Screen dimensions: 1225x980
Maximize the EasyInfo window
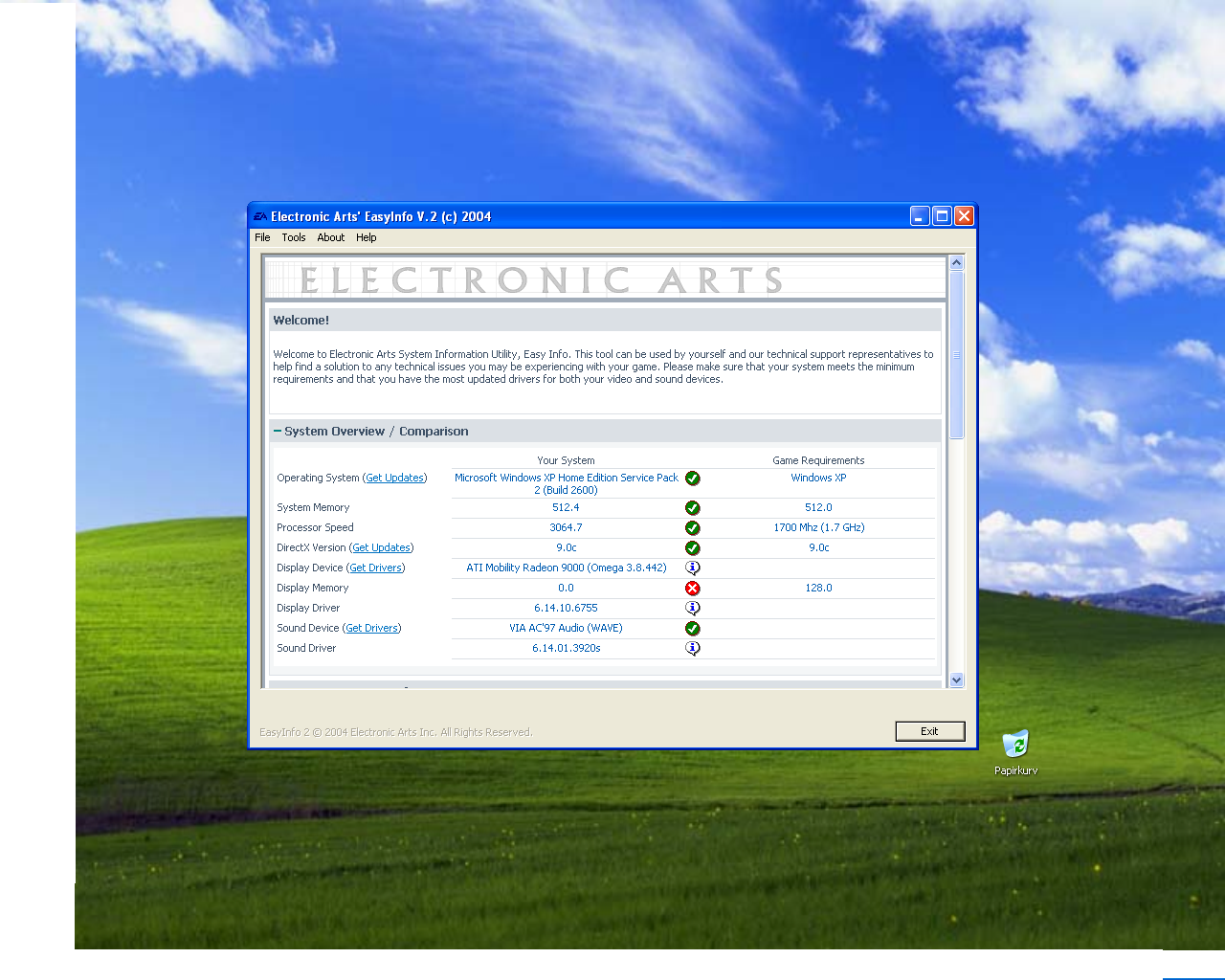tap(942, 216)
